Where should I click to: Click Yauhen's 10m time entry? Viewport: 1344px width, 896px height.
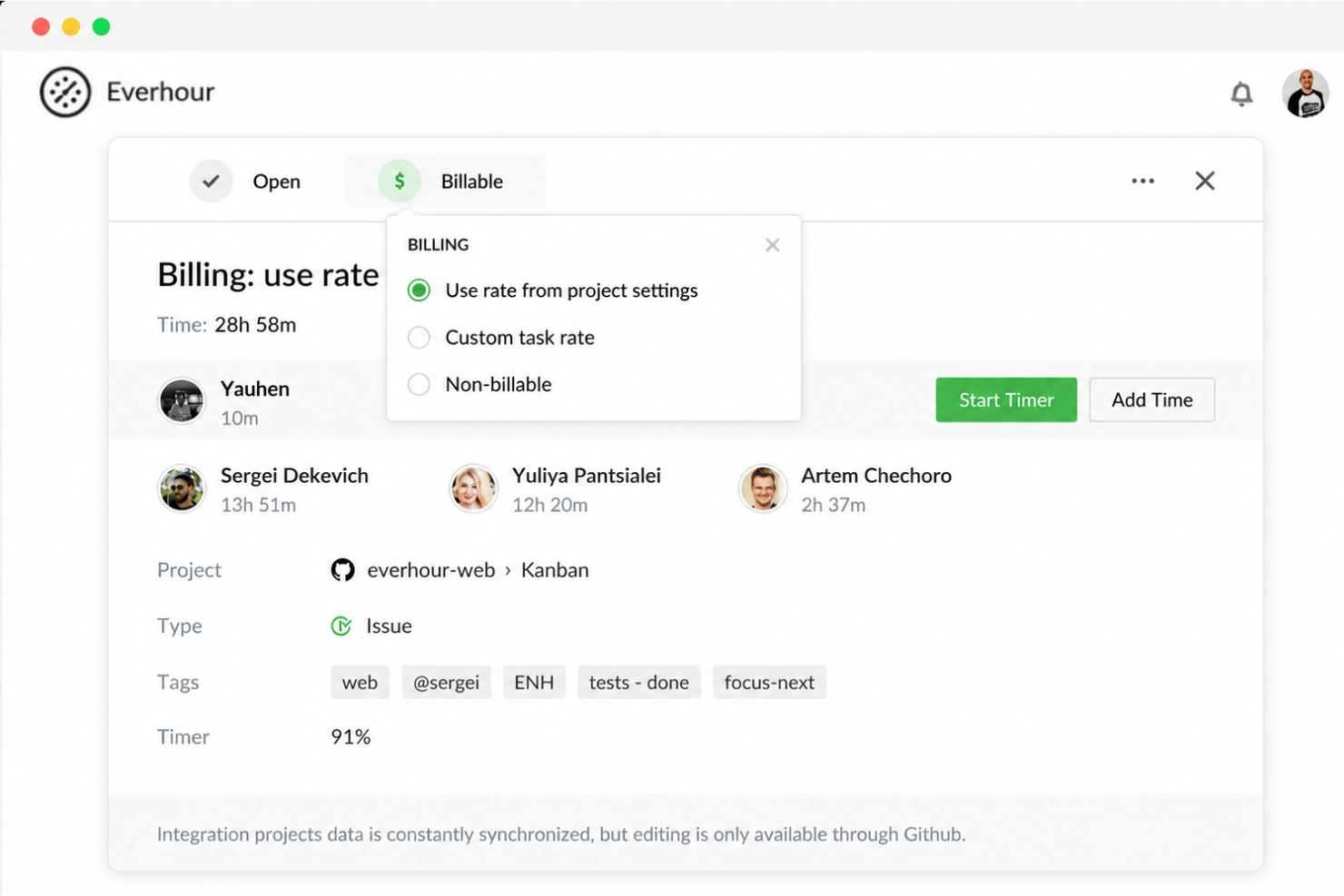pyautogui.click(x=240, y=418)
